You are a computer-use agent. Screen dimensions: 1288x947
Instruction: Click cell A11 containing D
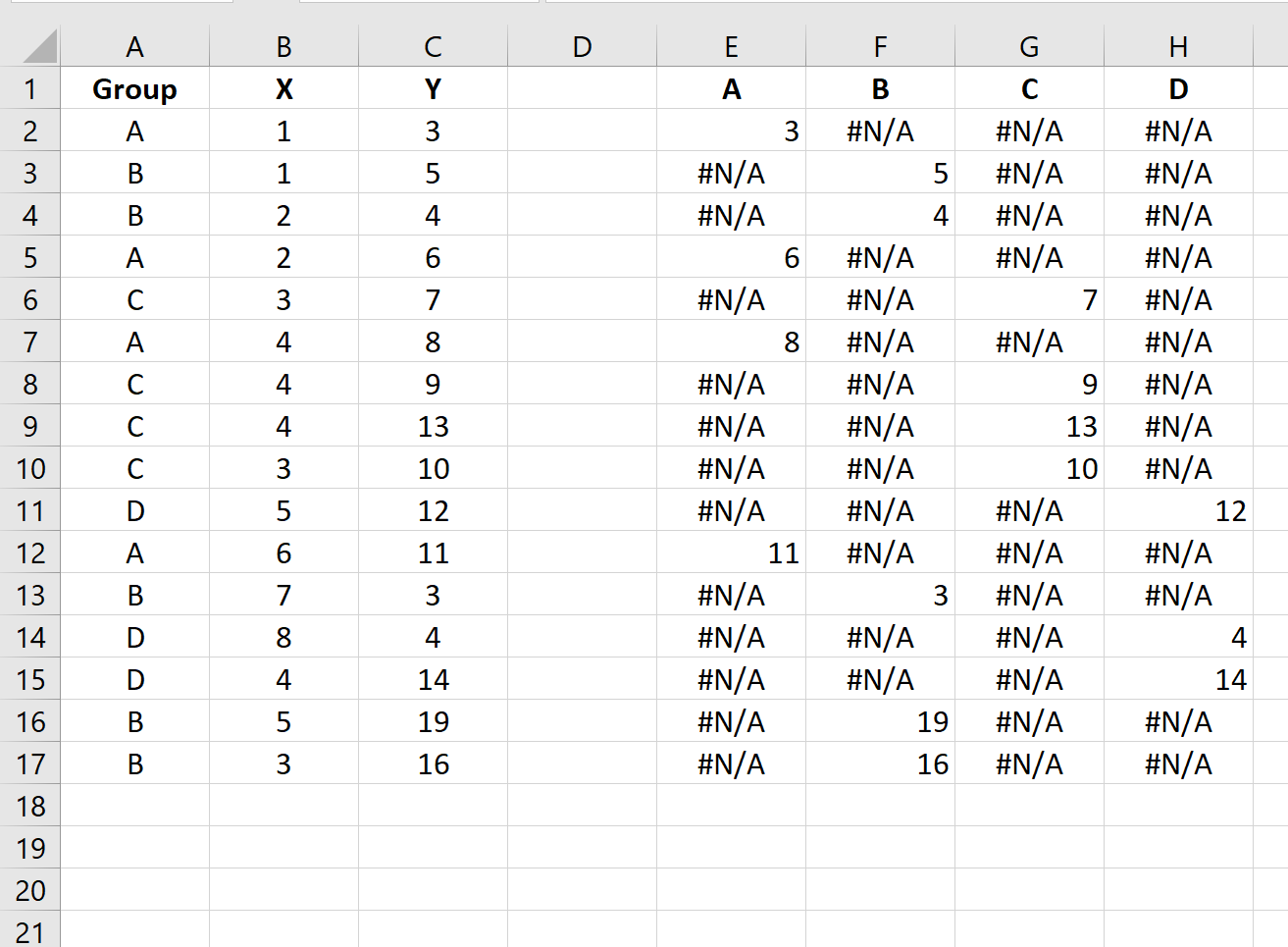[135, 510]
